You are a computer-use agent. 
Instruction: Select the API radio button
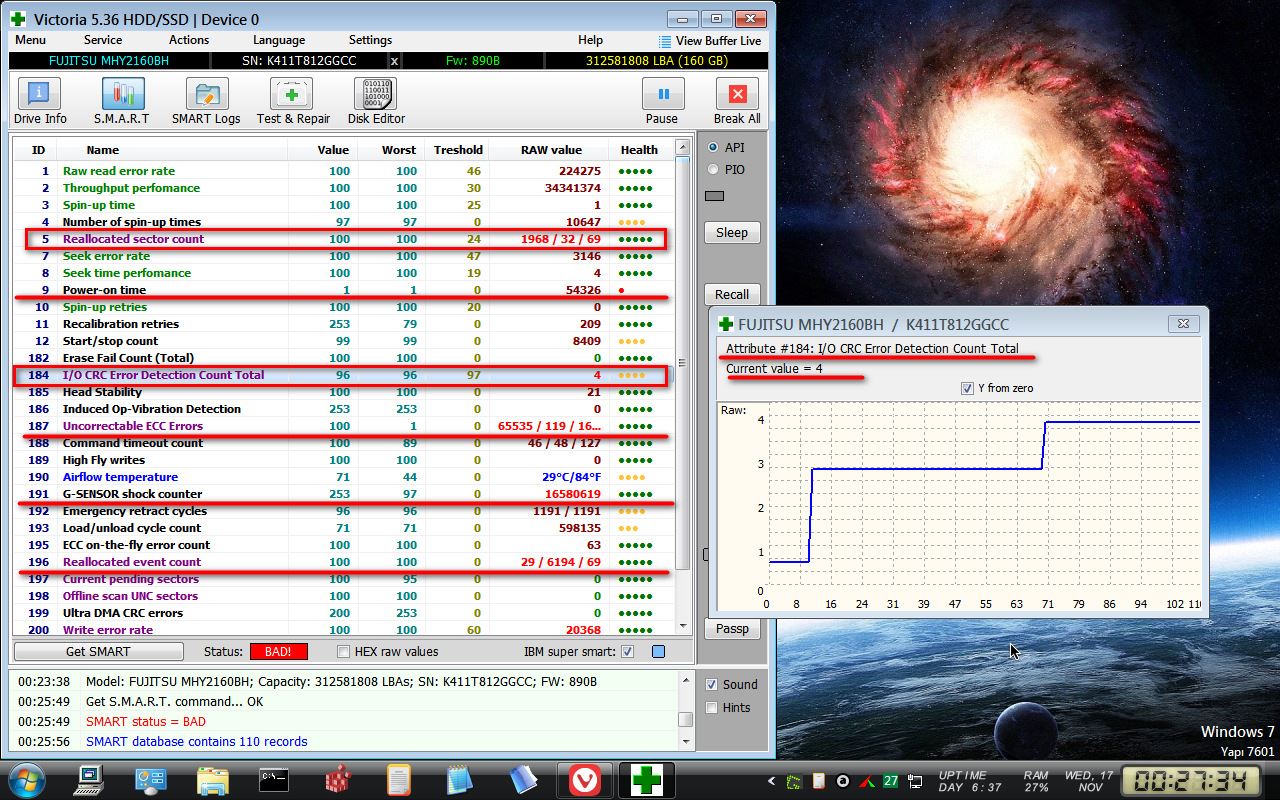713,147
